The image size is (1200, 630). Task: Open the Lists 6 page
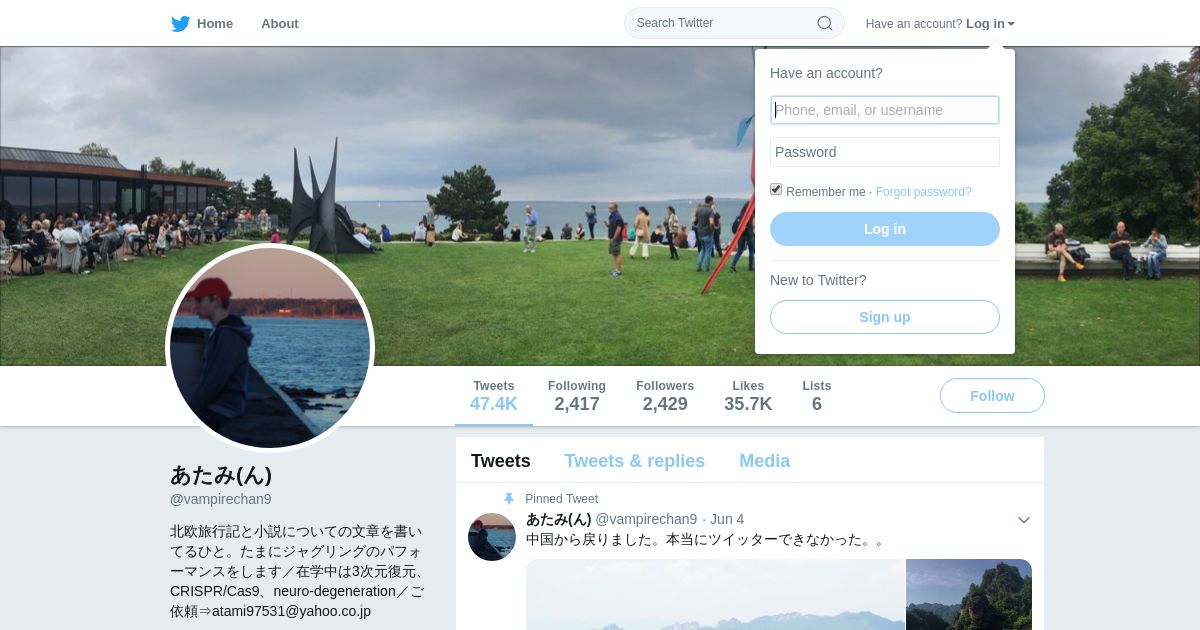coord(817,396)
